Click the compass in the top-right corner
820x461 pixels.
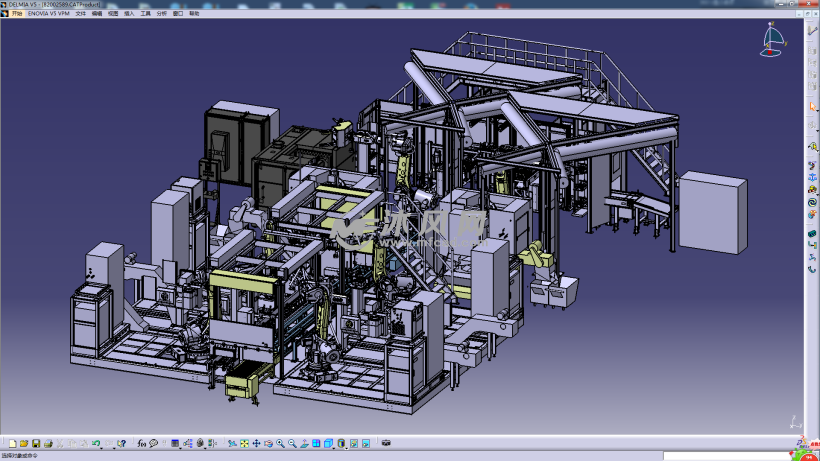773,38
